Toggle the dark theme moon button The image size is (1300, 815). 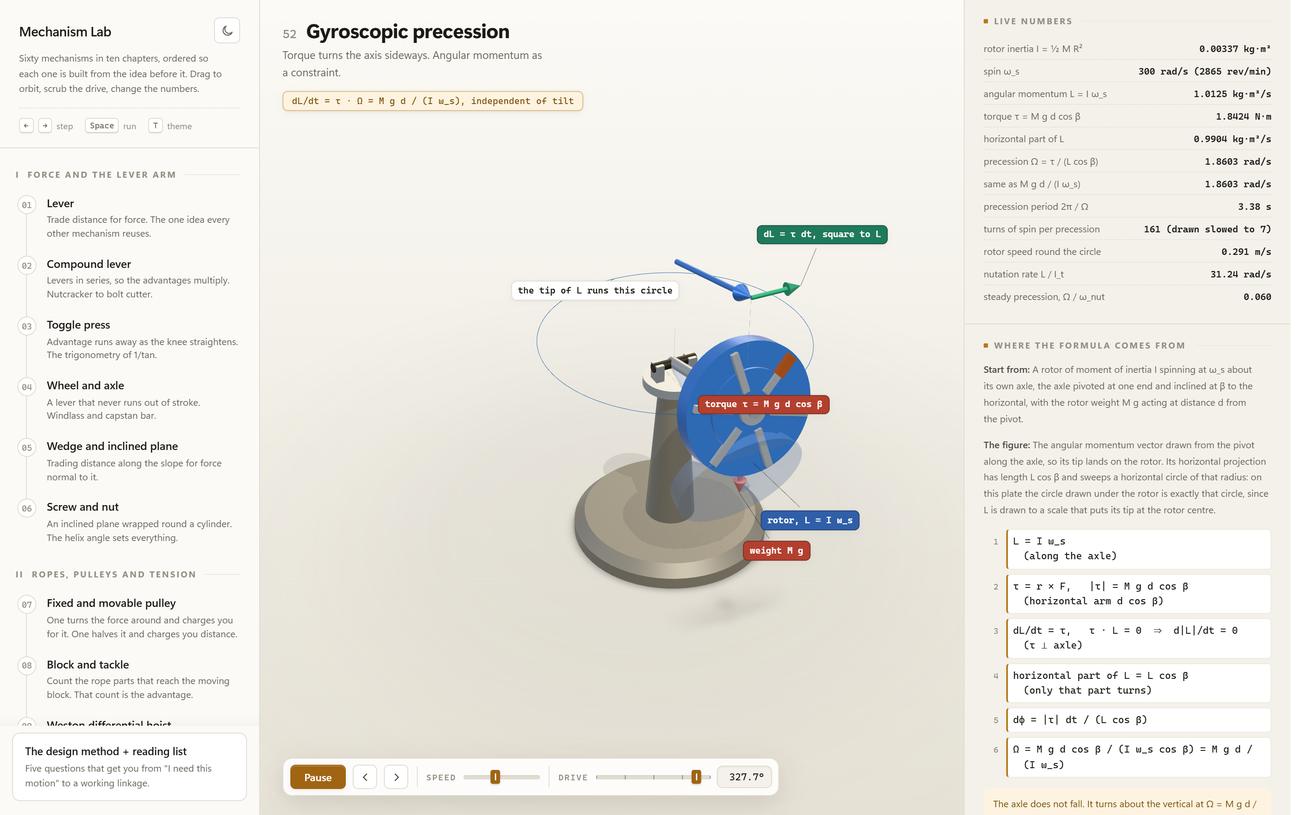[227, 31]
